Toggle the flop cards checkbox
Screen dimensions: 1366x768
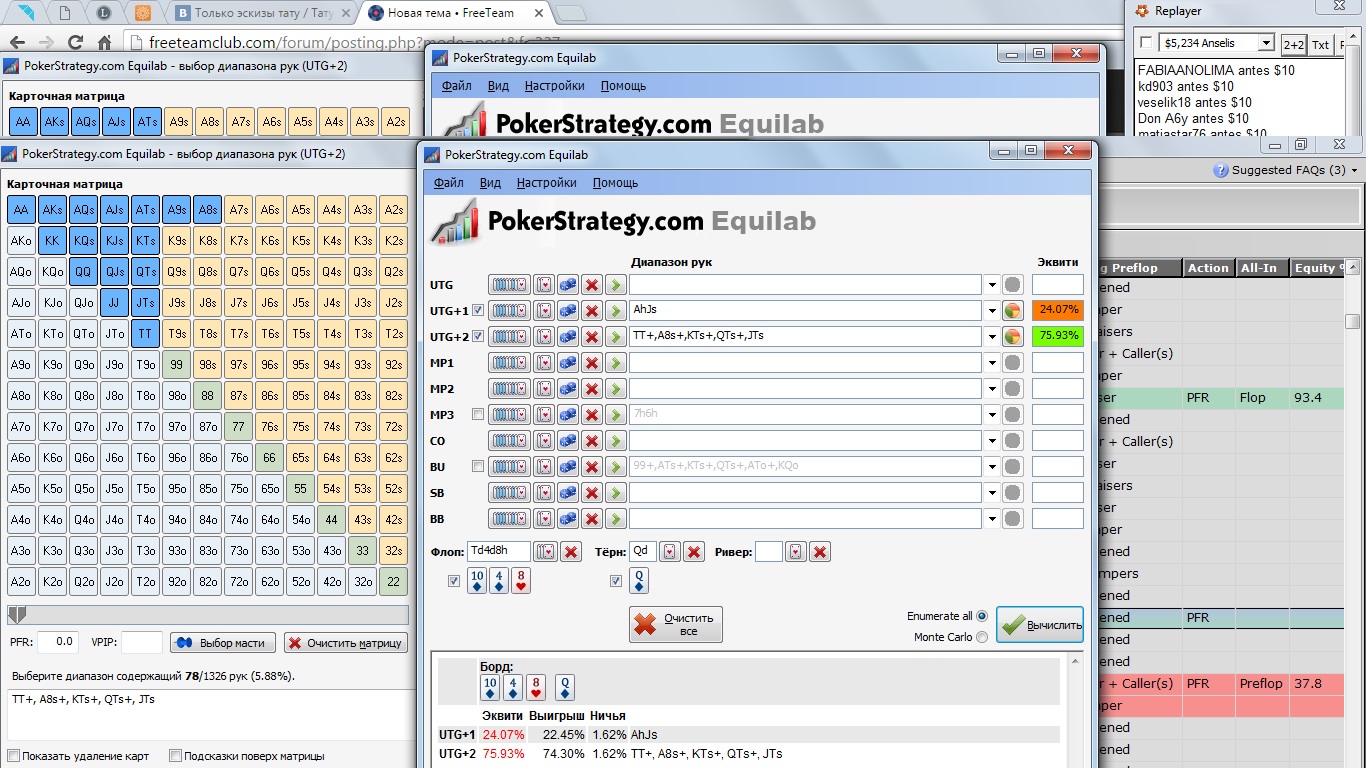click(454, 581)
